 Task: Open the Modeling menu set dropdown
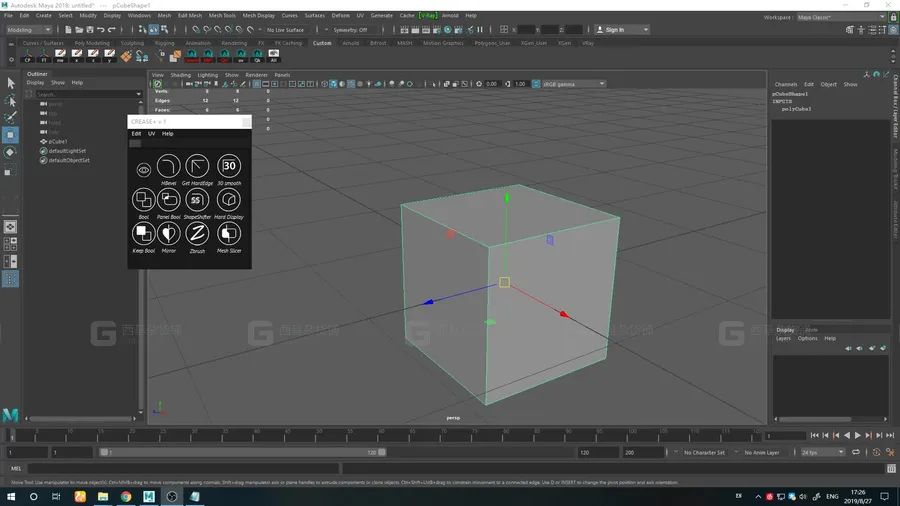28,30
